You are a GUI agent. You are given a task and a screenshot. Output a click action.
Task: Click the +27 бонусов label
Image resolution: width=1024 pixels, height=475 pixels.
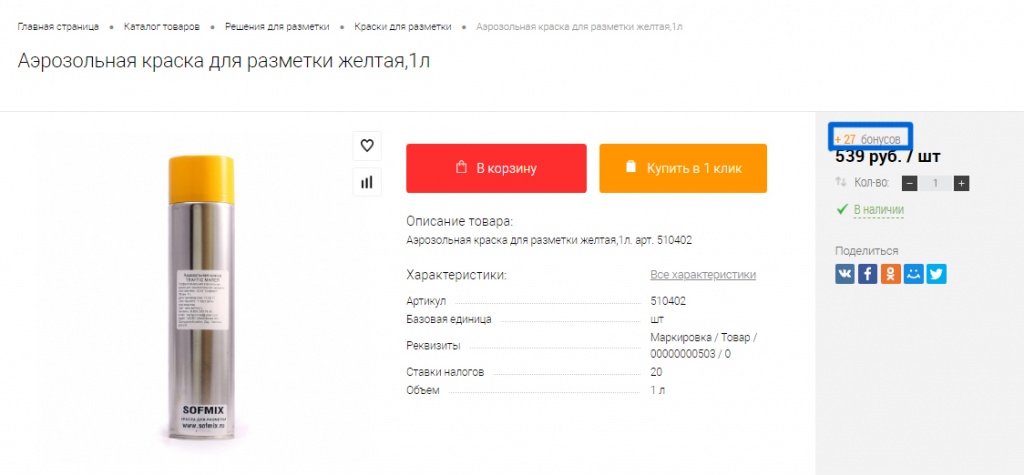point(867,139)
